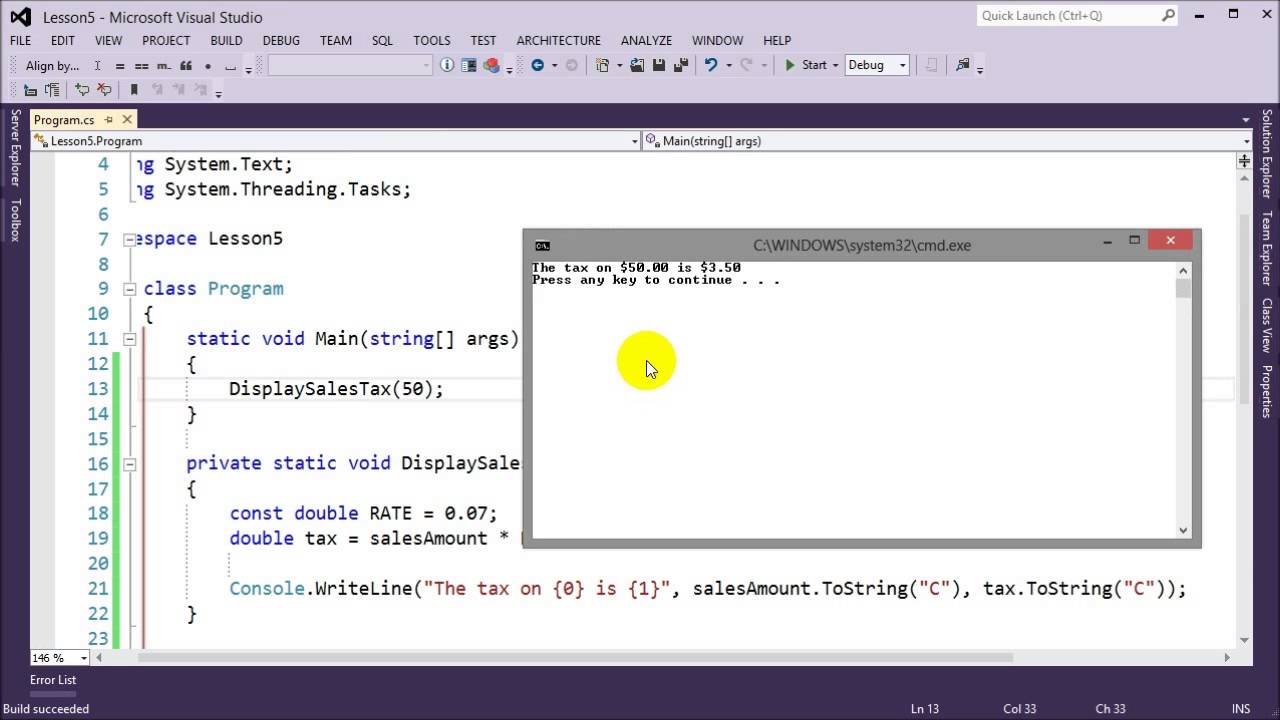1280x720 pixels.
Task: Open the HELP menu
Action: (x=777, y=40)
